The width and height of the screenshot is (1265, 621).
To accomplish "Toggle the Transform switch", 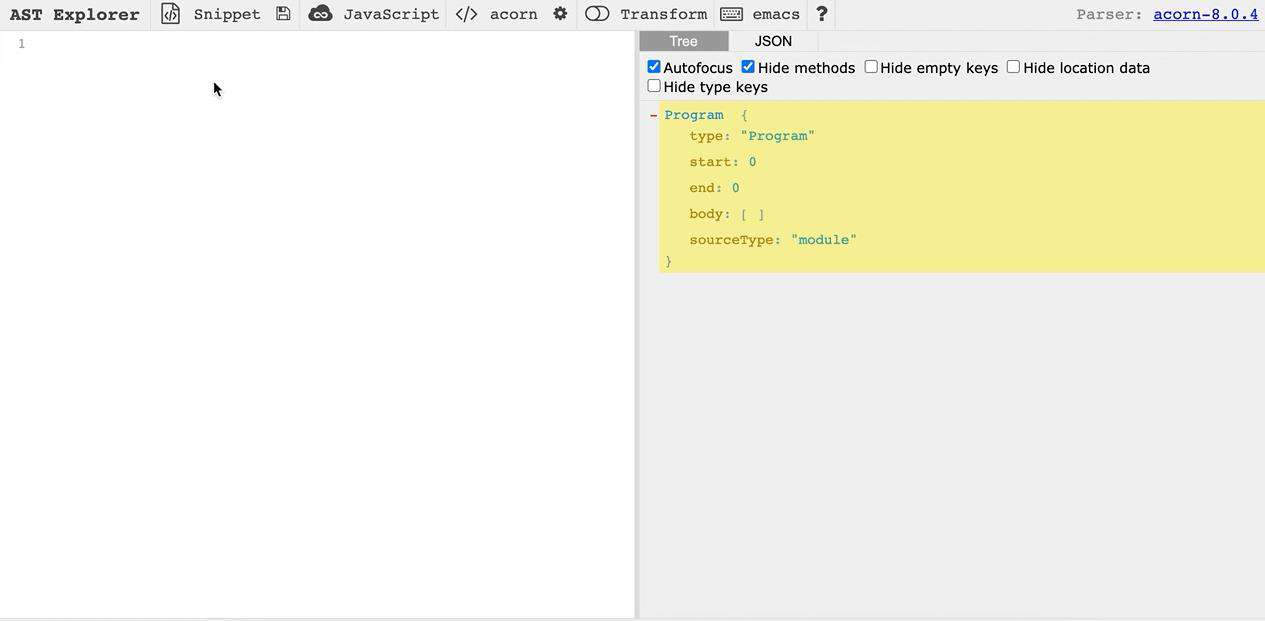I will pyautogui.click(x=597, y=14).
